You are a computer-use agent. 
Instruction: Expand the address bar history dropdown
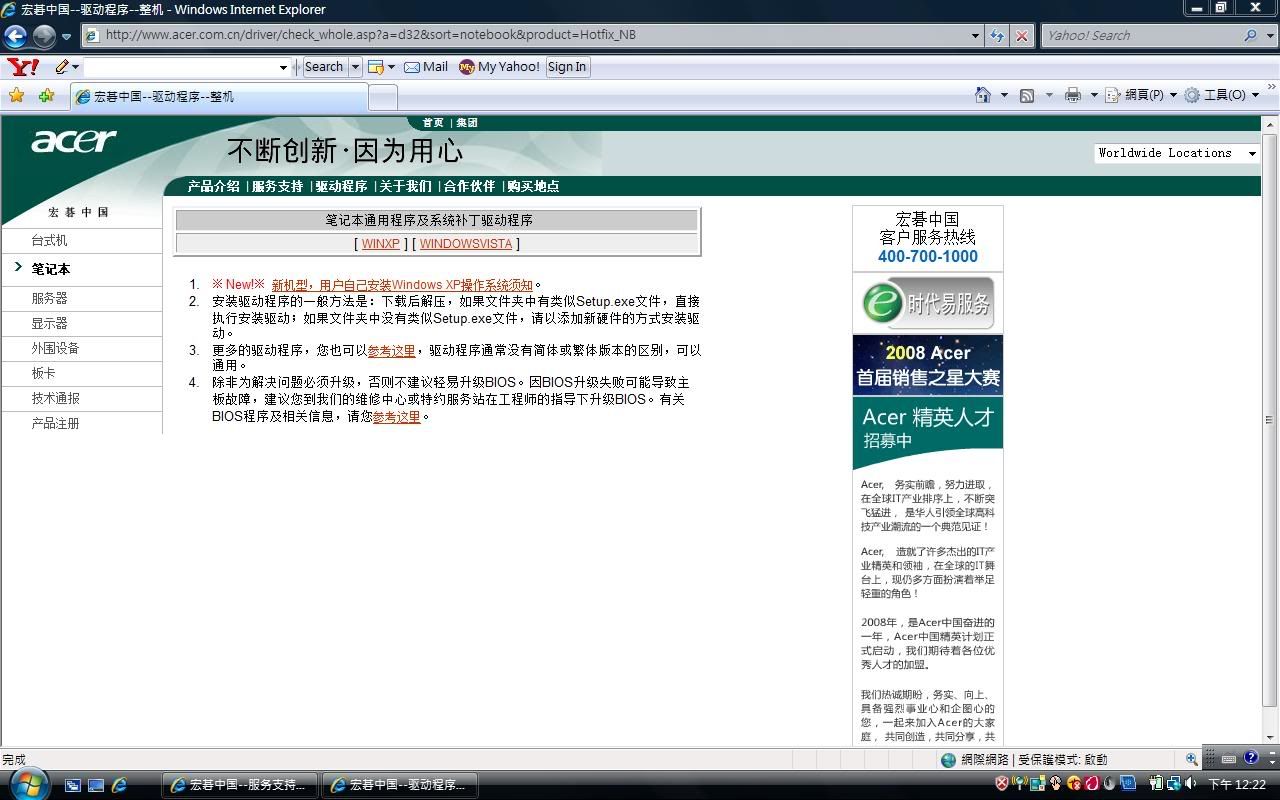click(x=976, y=35)
